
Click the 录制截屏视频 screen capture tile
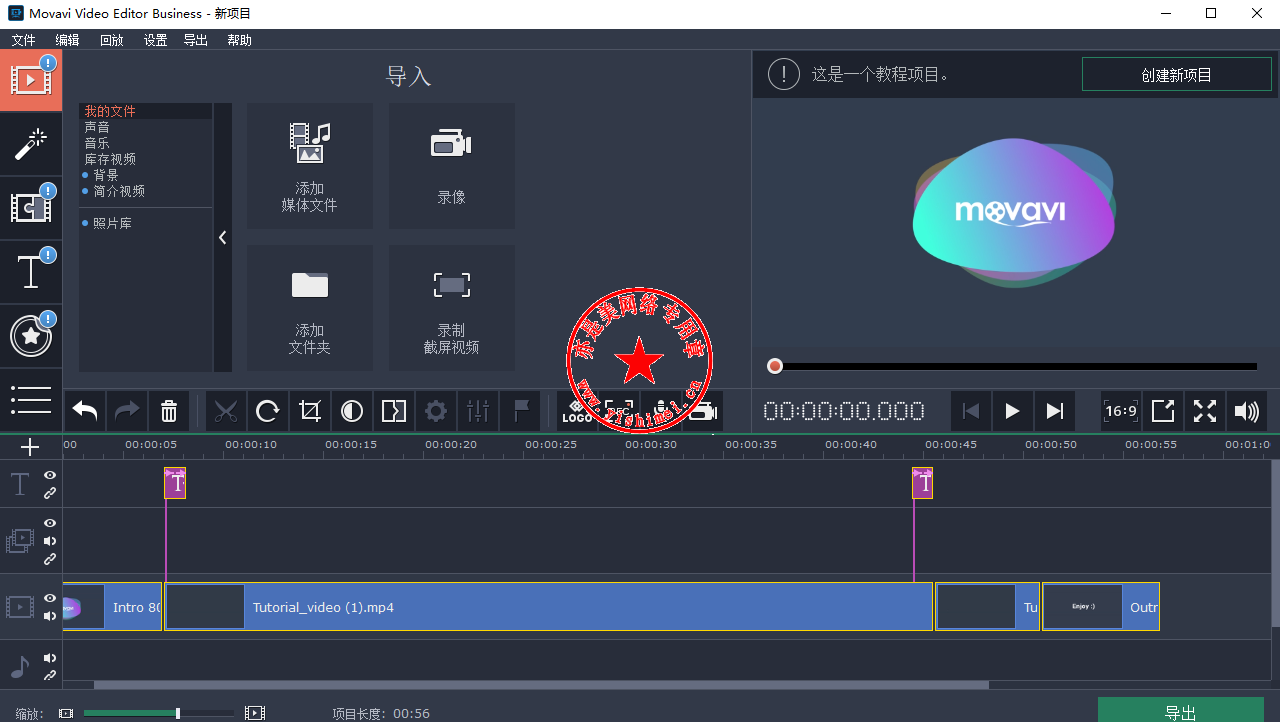pos(452,308)
